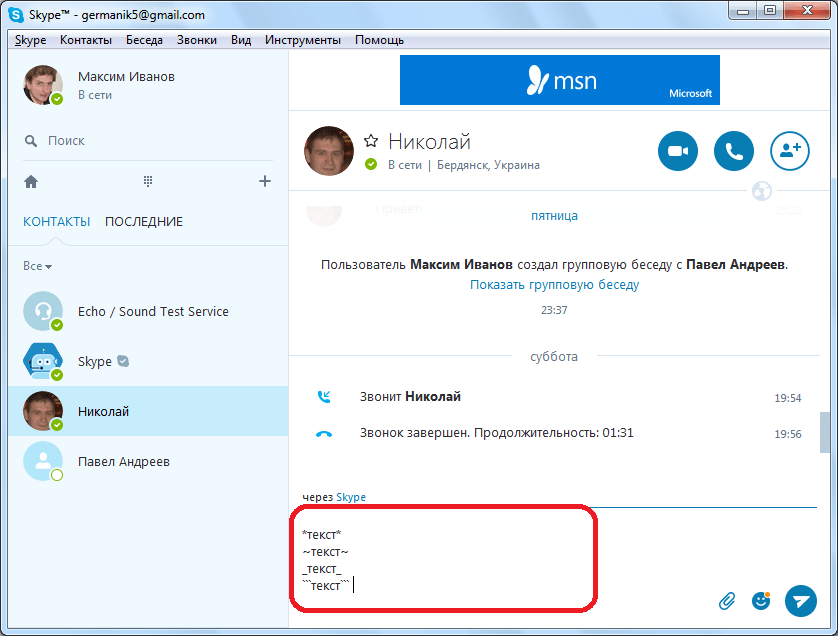Open the Помощь menu
Viewport: 838px width, 636px height.
pyautogui.click(x=379, y=40)
